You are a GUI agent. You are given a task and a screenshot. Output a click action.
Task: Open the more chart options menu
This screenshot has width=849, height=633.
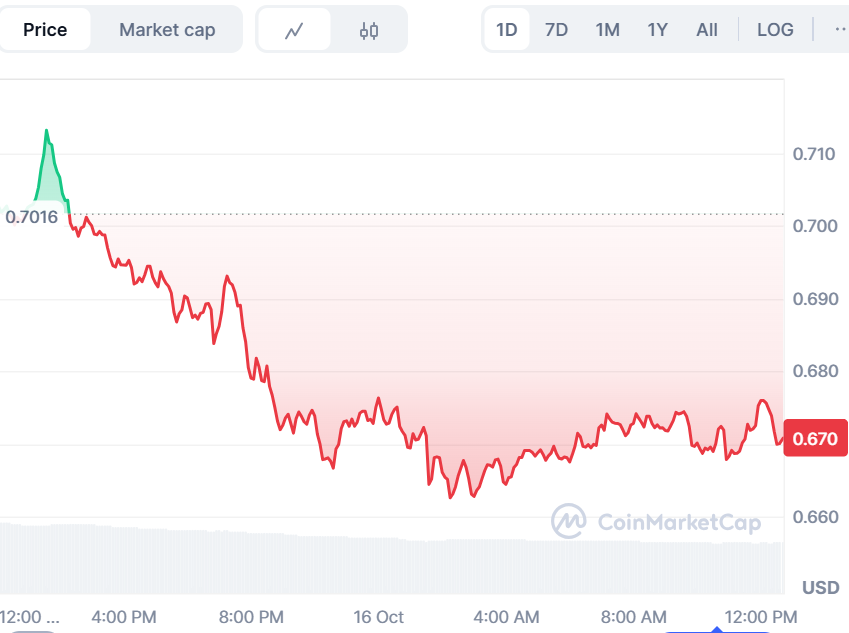click(x=838, y=29)
